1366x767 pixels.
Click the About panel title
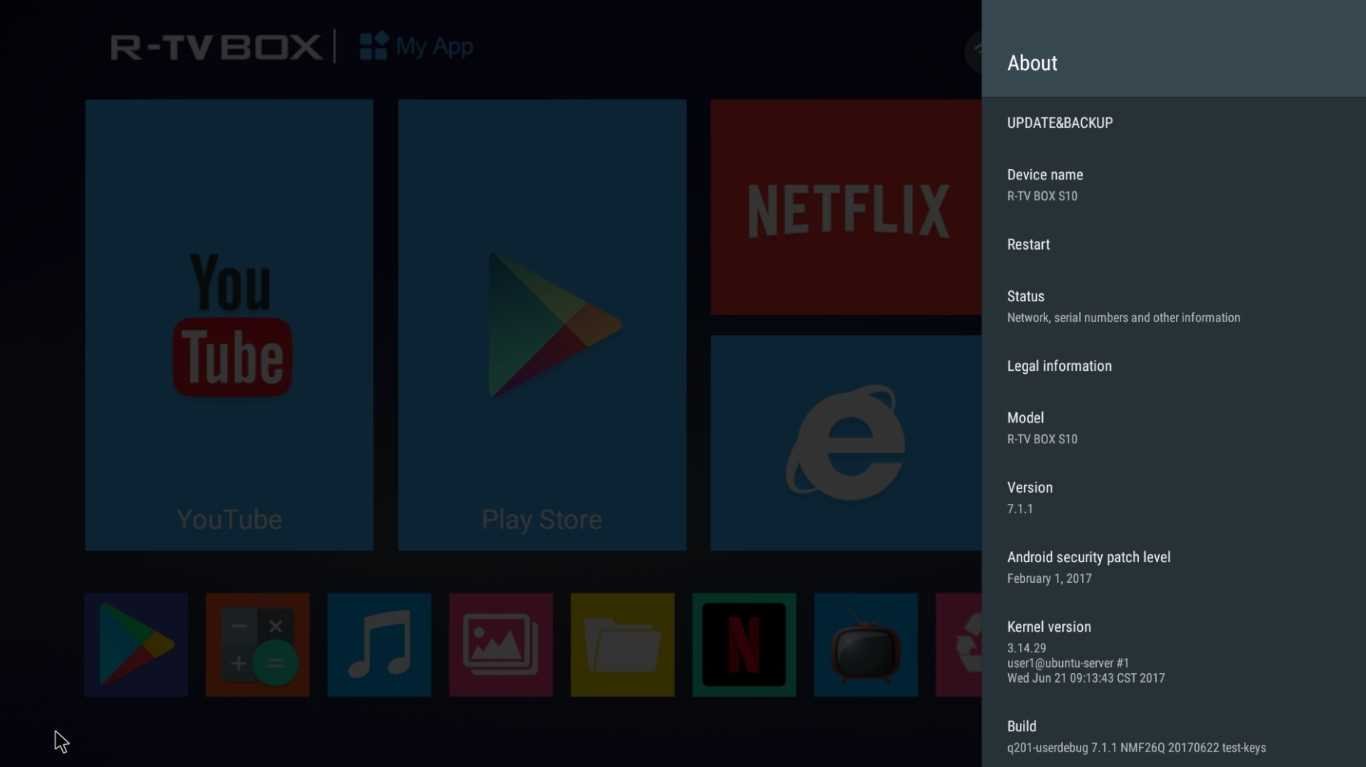[x=1032, y=63]
